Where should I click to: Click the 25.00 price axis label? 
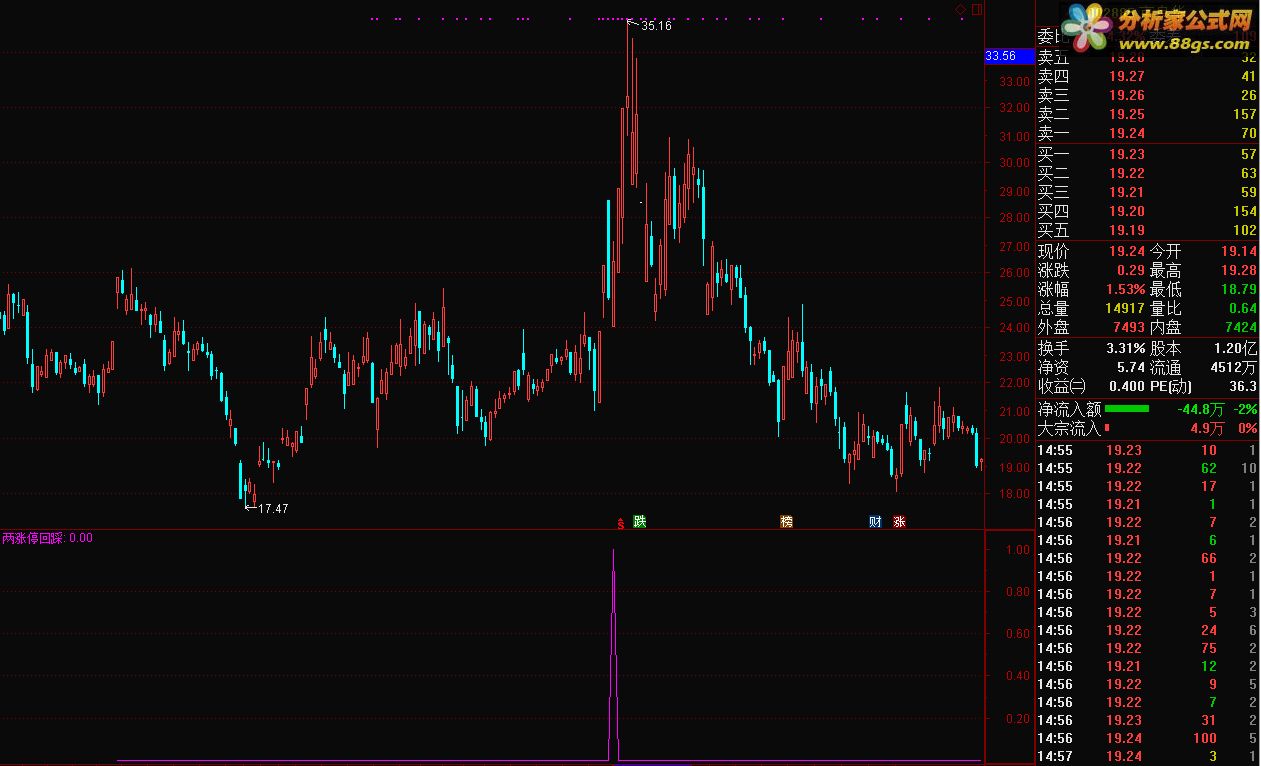click(1016, 301)
